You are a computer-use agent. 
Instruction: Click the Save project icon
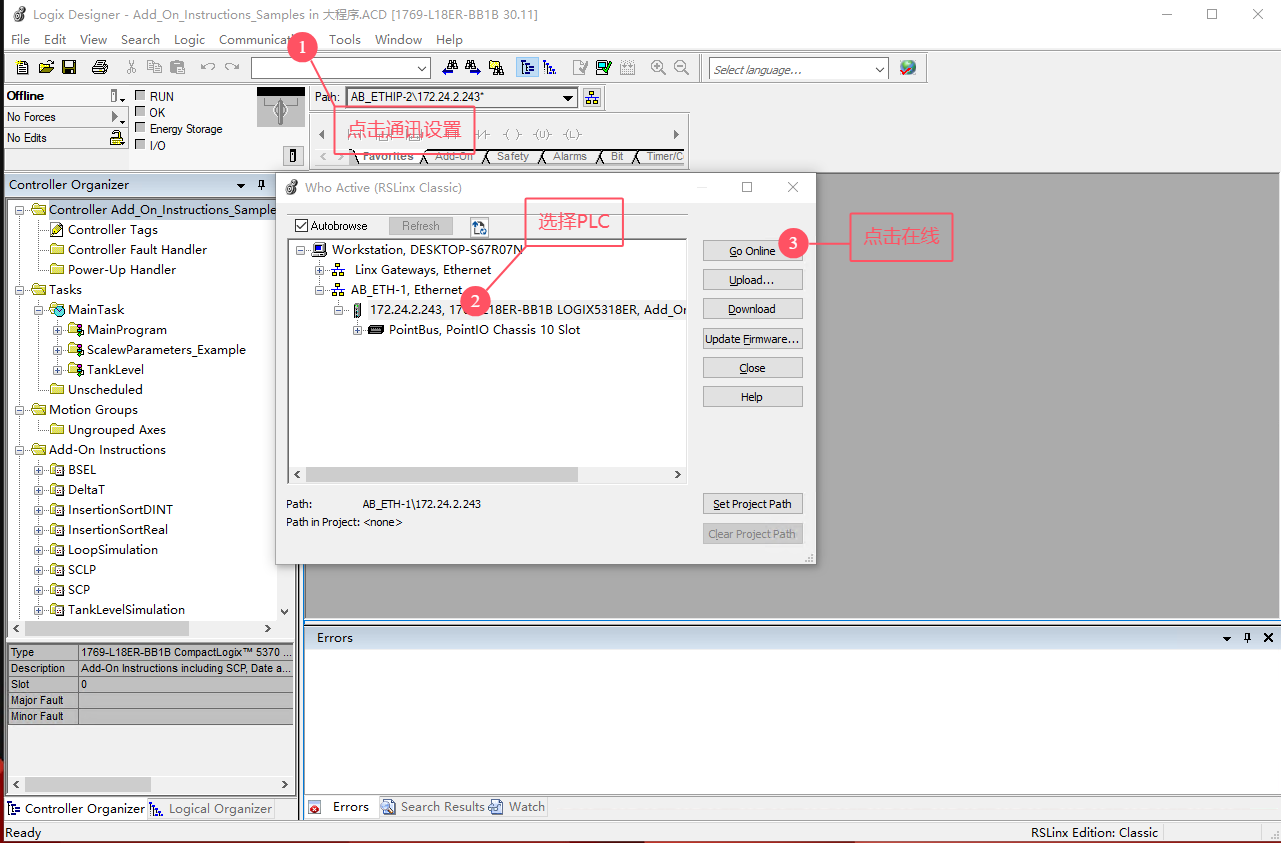(69, 68)
